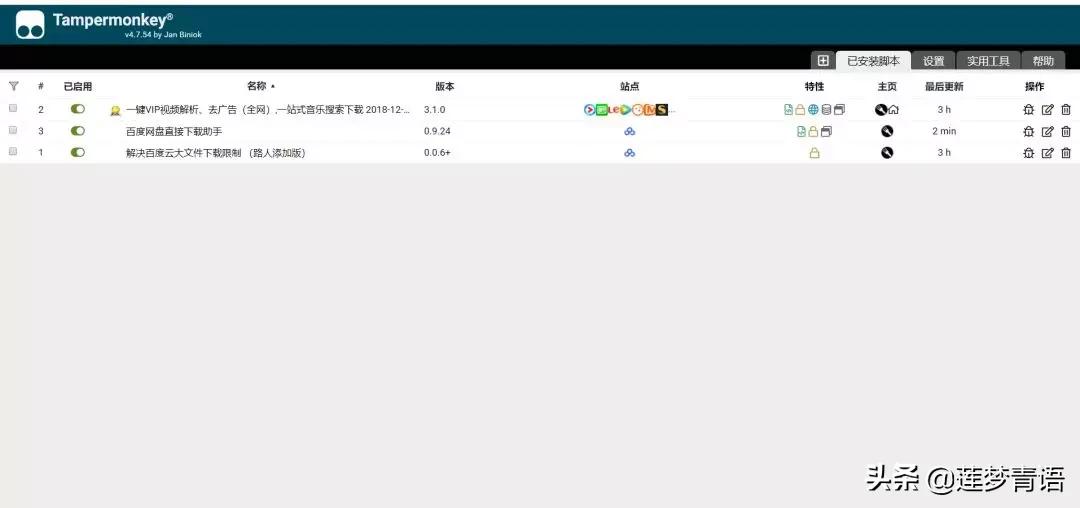This screenshot has width=1080, height=508.
Task: Click yellow author icon before 一键VIP视频解析
Action: [116, 110]
